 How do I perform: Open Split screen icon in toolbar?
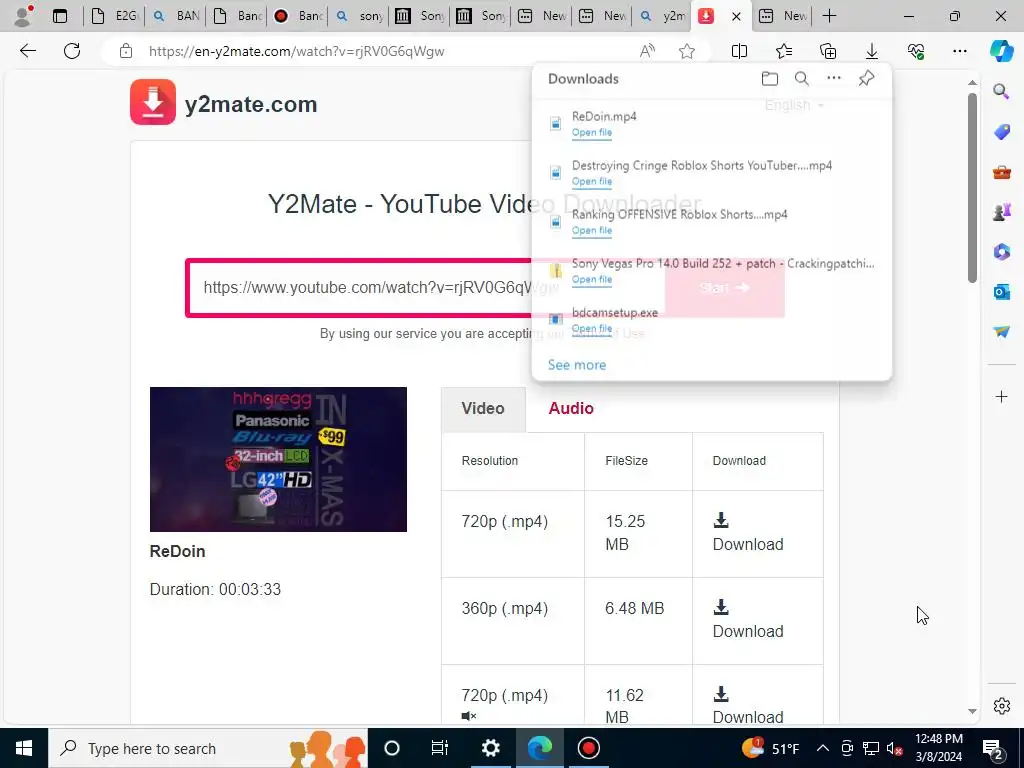(739, 51)
